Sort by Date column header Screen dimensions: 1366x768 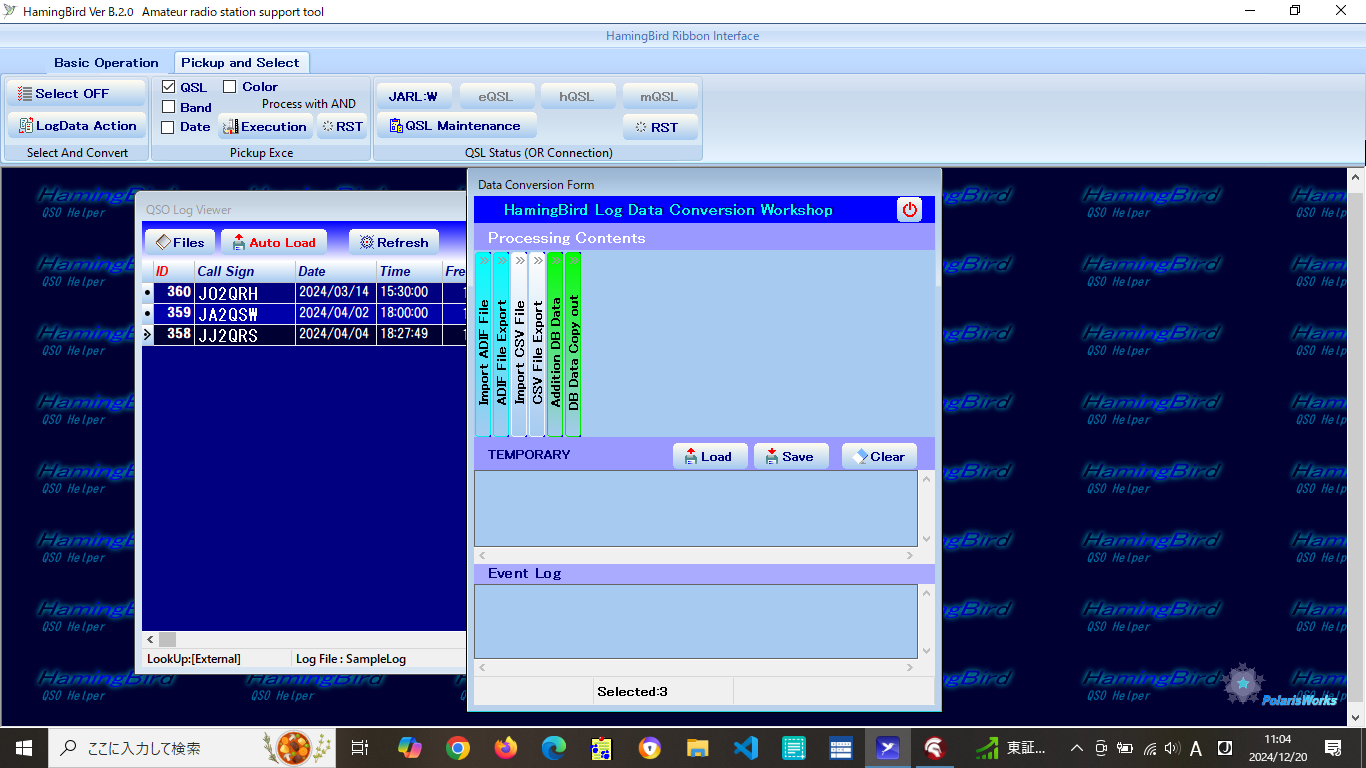(336, 271)
